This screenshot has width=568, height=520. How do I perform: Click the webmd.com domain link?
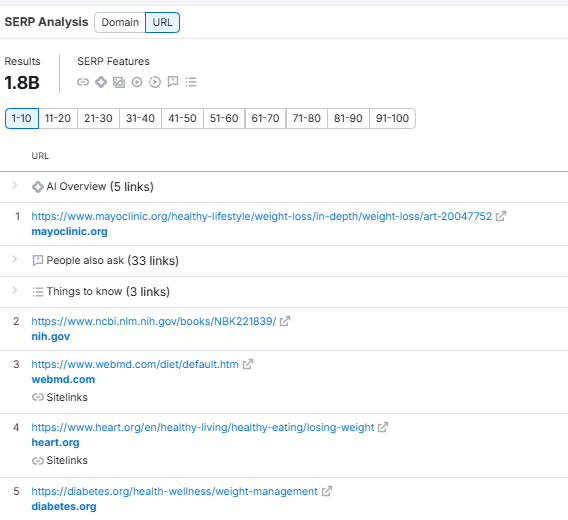[63, 379]
